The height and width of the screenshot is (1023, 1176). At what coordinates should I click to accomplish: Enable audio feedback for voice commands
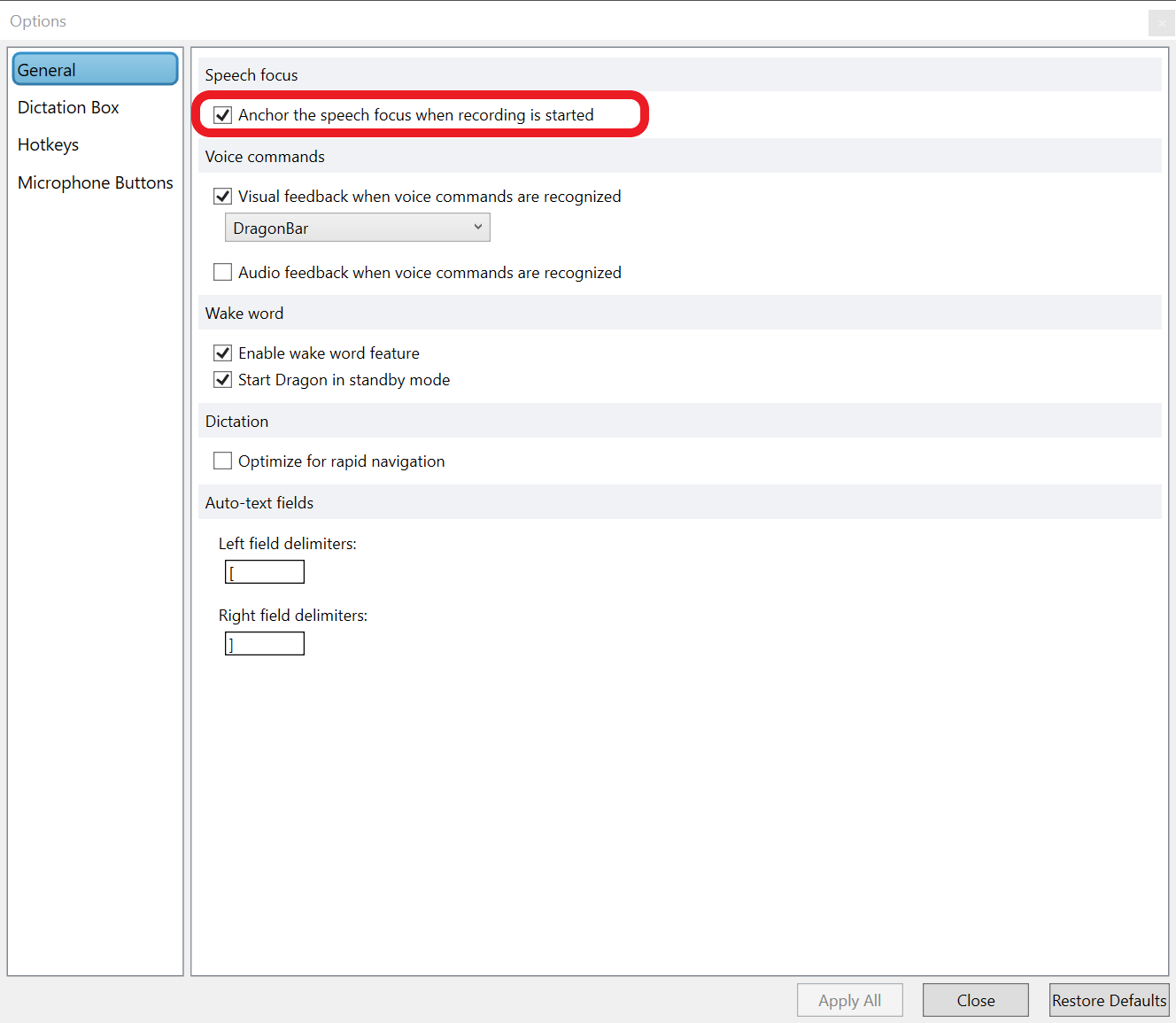pyautogui.click(x=223, y=273)
